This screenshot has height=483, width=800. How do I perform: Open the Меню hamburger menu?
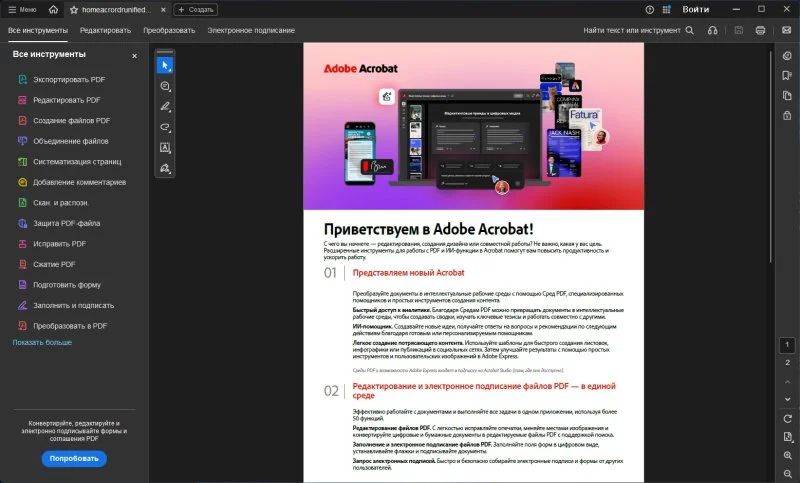[x=22, y=9]
